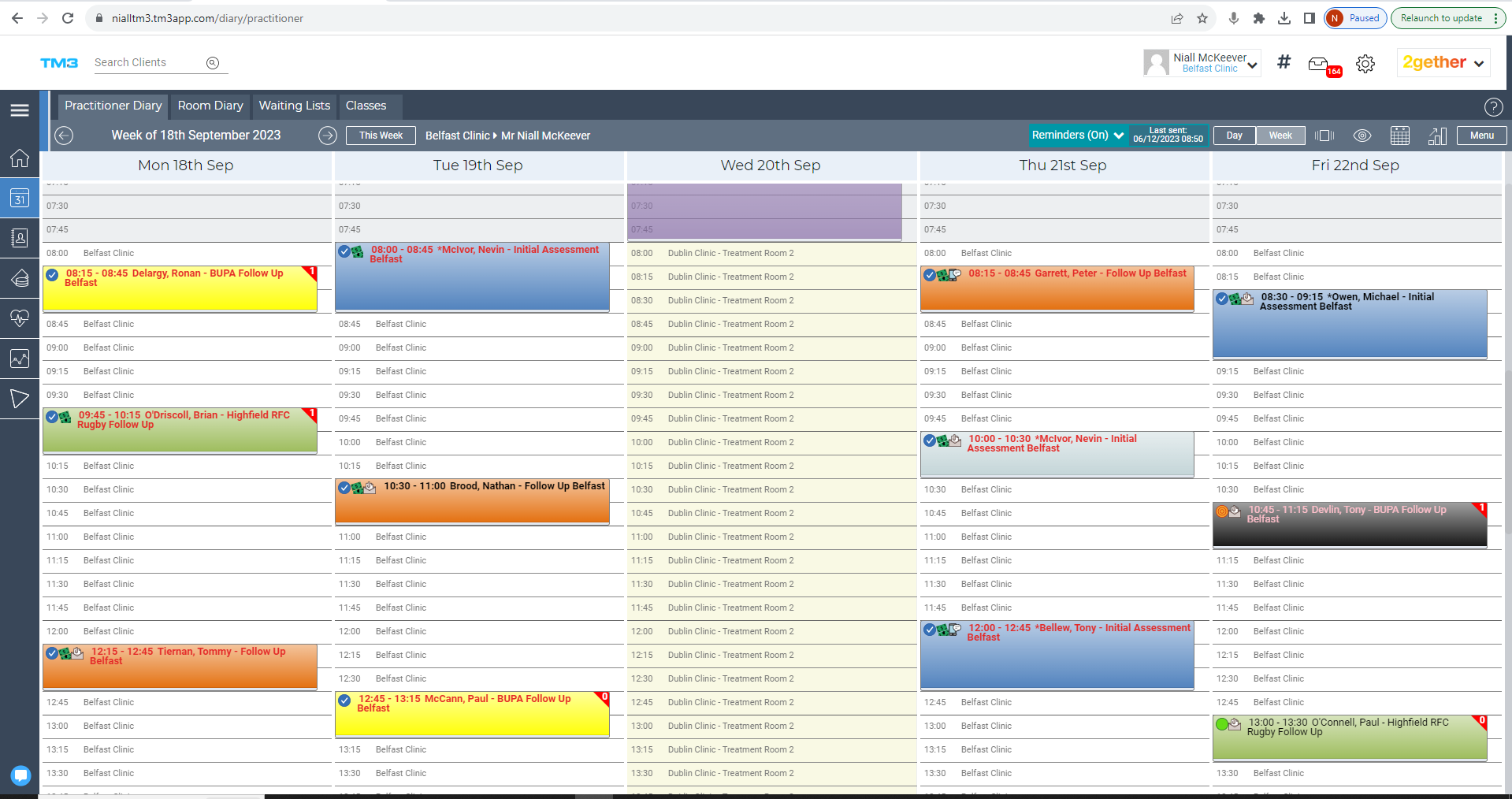Switch the diary to Week view

(x=1280, y=136)
